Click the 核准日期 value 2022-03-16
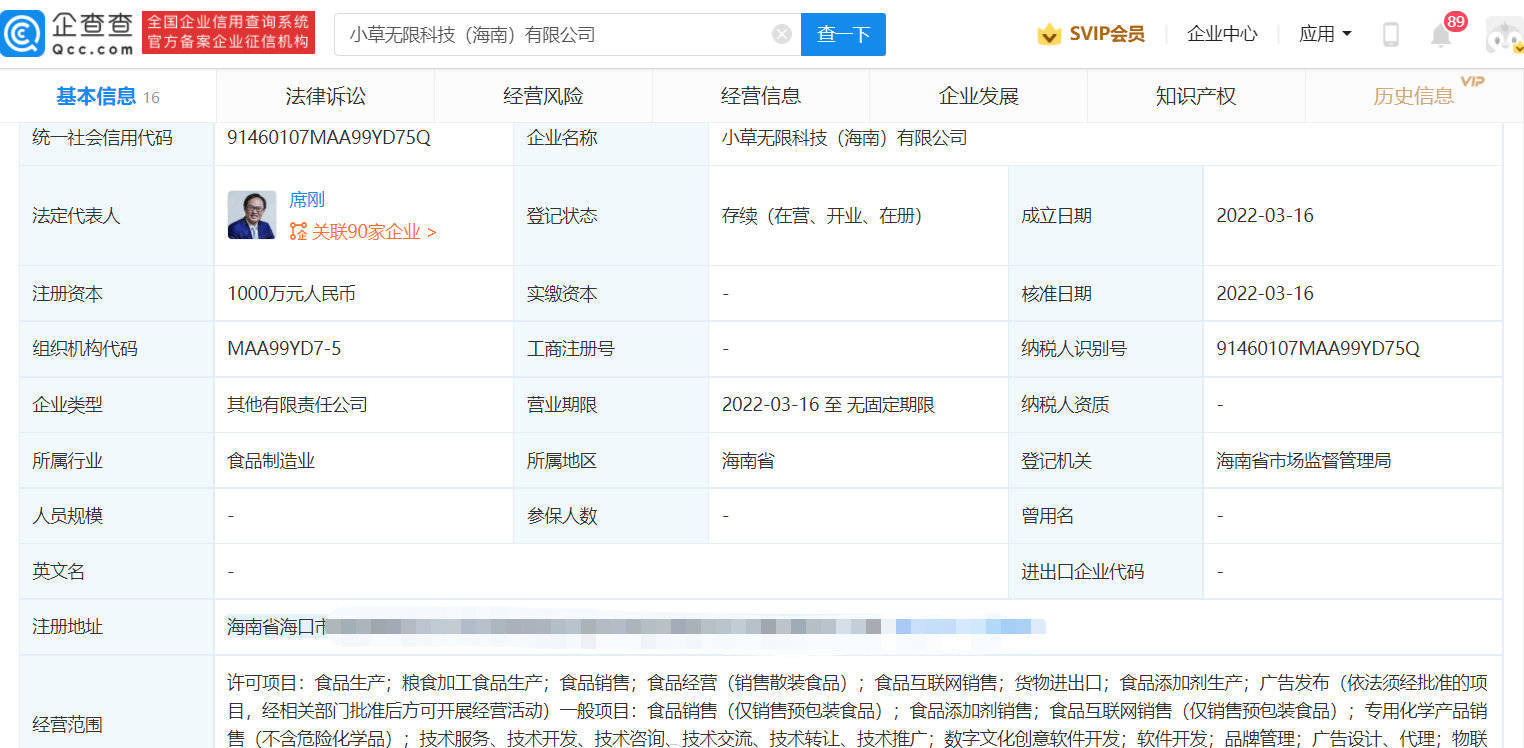Viewport: 1524px width, 748px height. (1264, 294)
